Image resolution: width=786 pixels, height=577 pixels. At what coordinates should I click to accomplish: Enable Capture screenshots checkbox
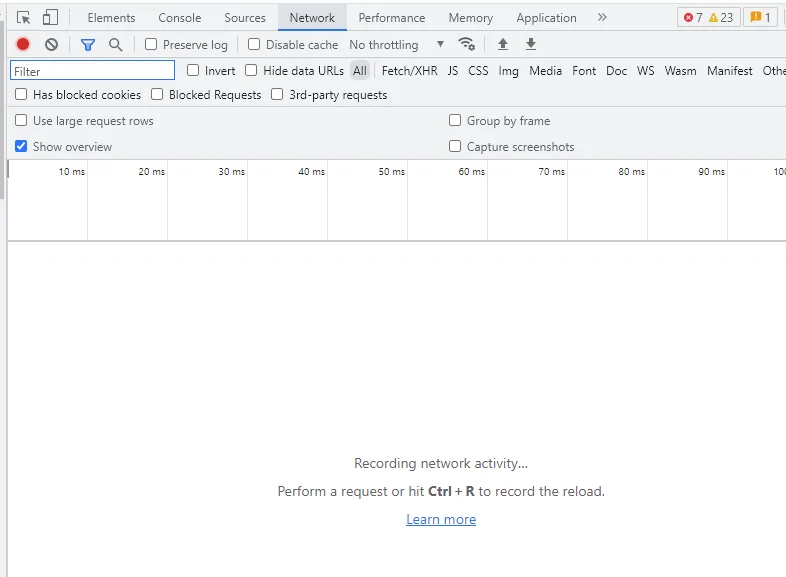point(455,146)
